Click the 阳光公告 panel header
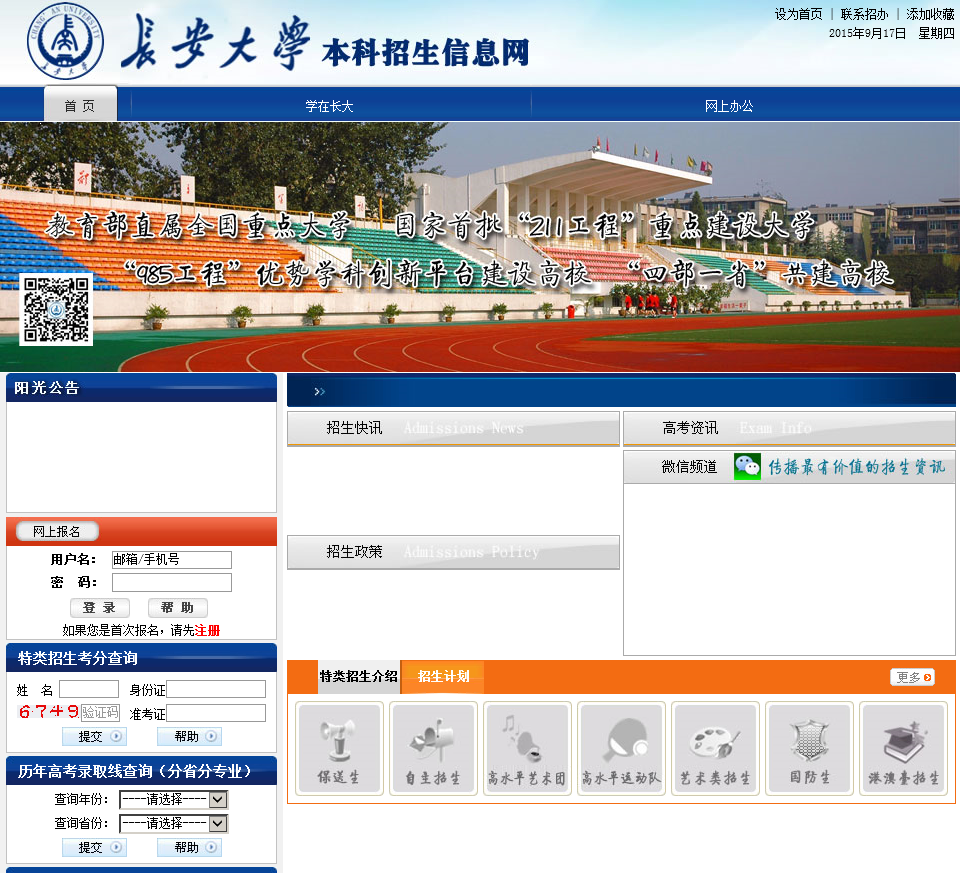The image size is (960, 873). [x=141, y=388]
